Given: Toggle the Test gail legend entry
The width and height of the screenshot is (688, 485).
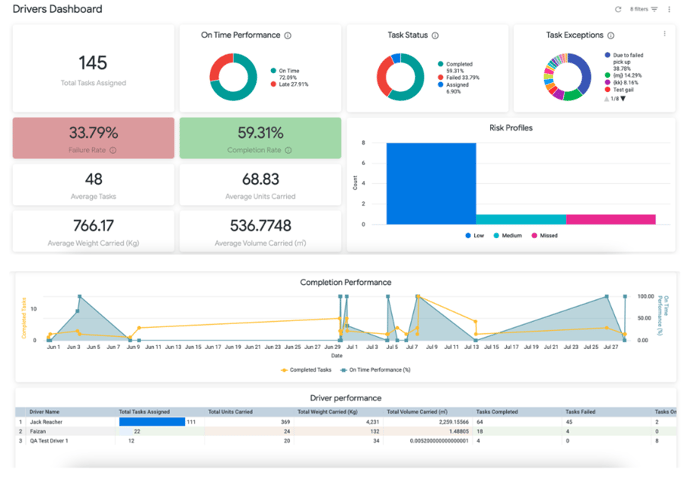Looking at the screenshot, I should 619,90.
